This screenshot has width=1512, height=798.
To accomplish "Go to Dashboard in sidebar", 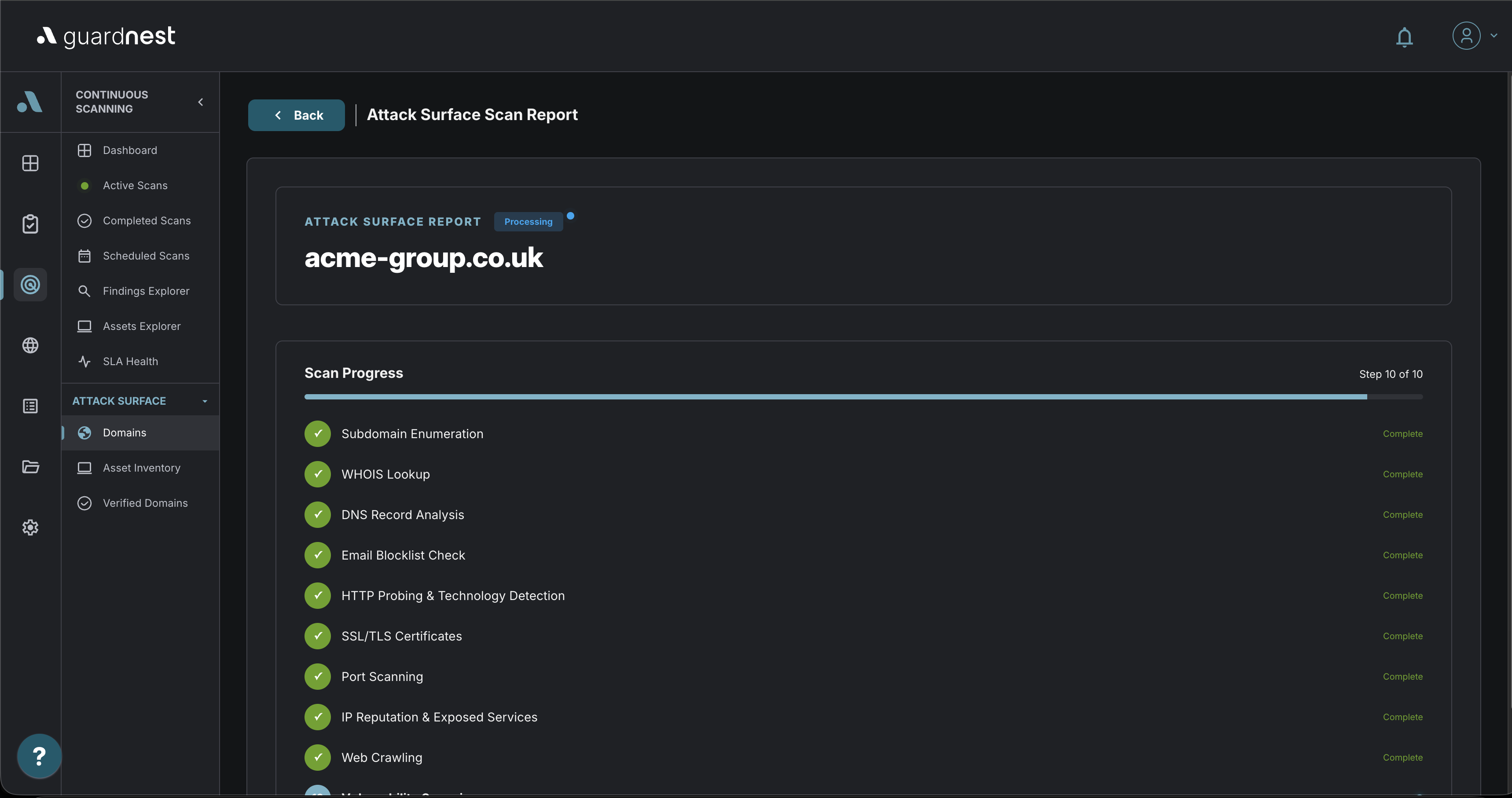I will coord(140,150).
